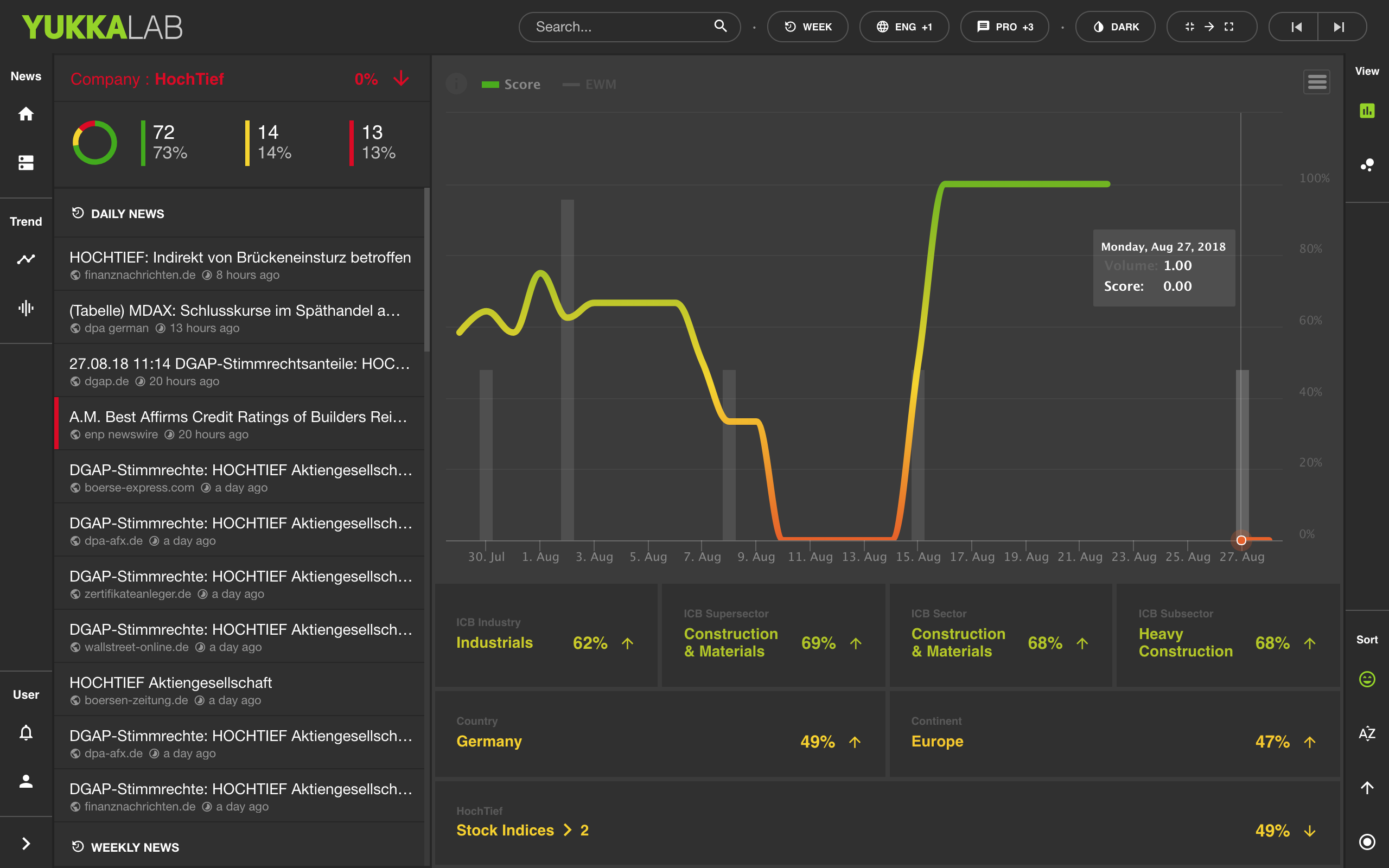Viewport: 1389px width, 868px height.
Task: Open the Trend volume bars icon
Action: tap(26, 308)
